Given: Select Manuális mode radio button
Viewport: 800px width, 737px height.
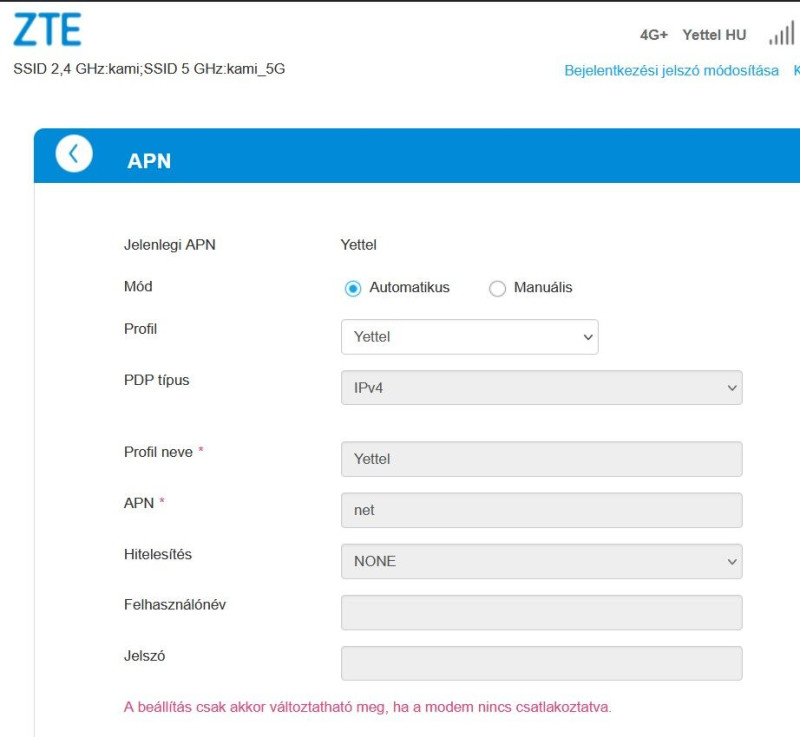Looking at the screenshot, I should coord(497,288).
